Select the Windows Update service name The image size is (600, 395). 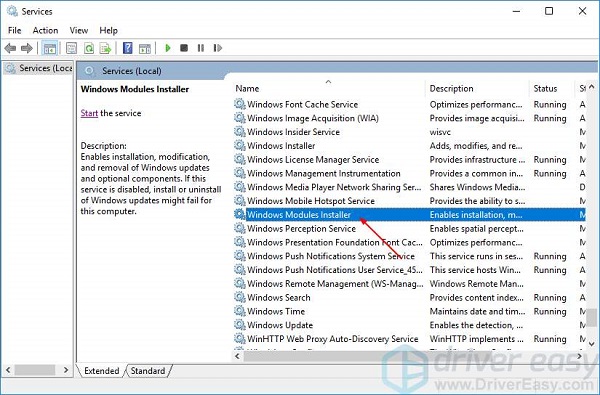pyautogui.click(x=280, y=325)
